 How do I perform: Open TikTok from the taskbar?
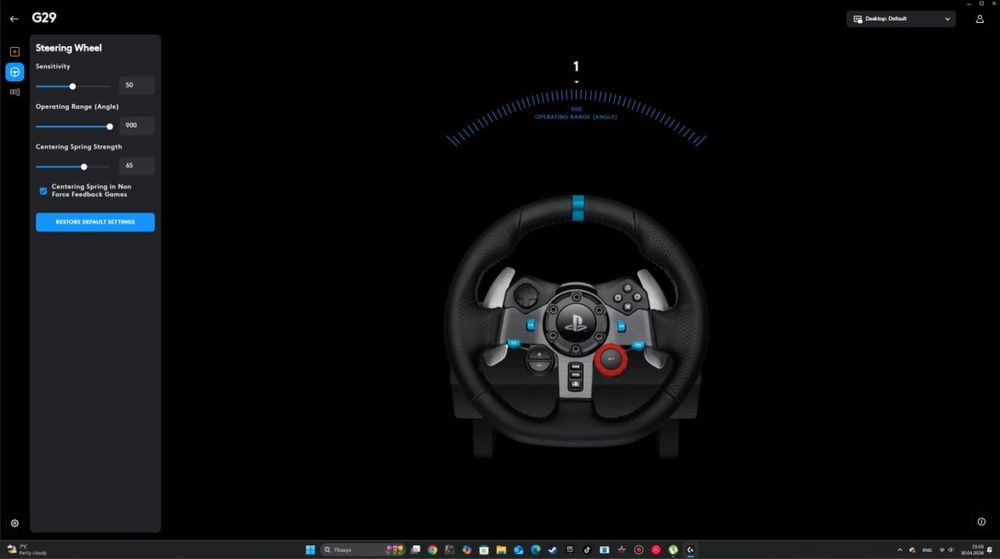click(587, 549)
